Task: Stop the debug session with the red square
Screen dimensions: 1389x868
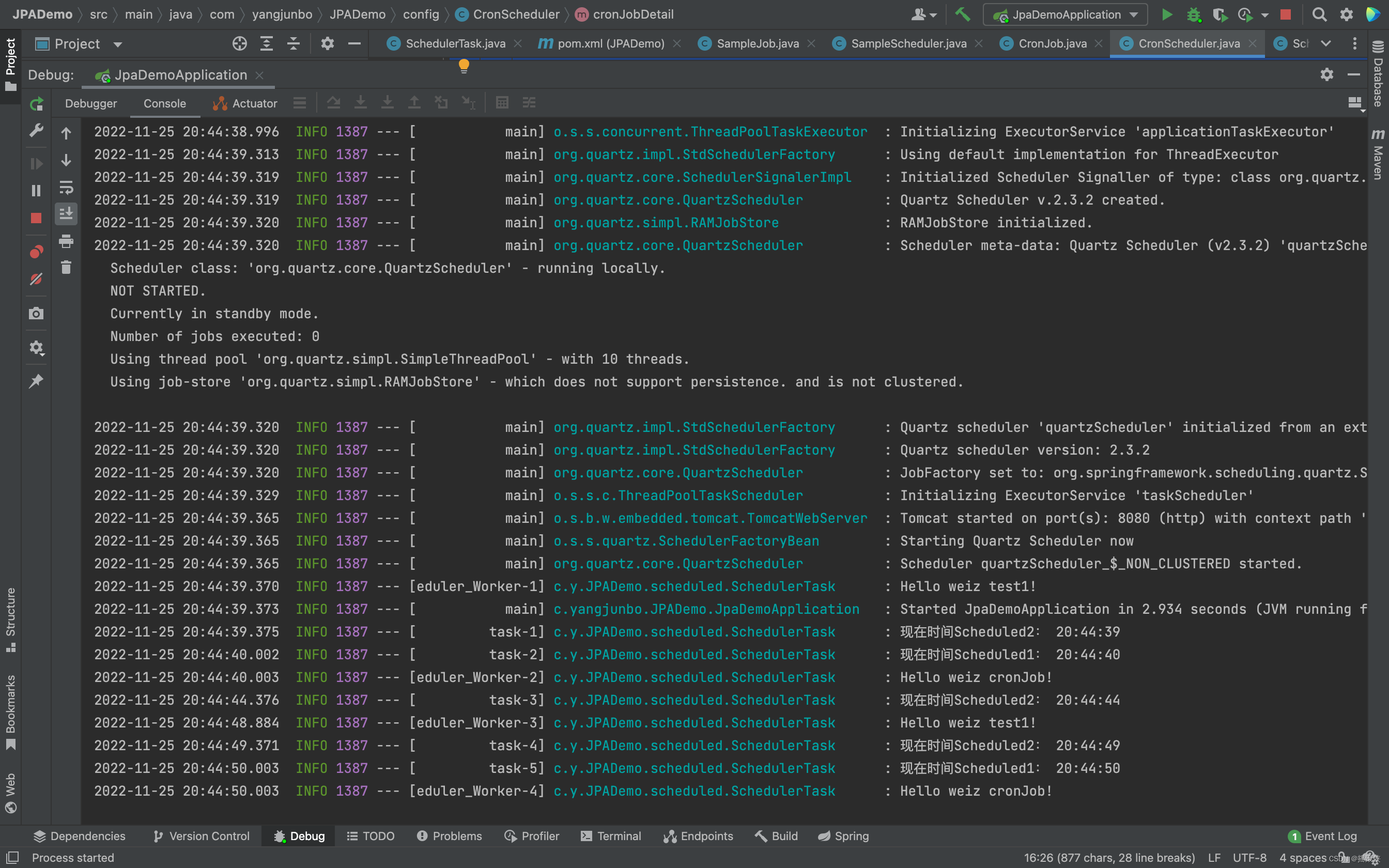Action: pos(36,218)
